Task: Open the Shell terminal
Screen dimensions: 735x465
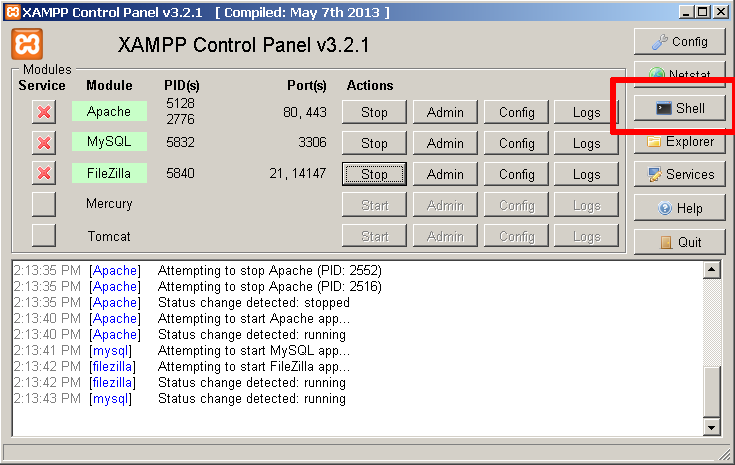Action: (679, 108)
